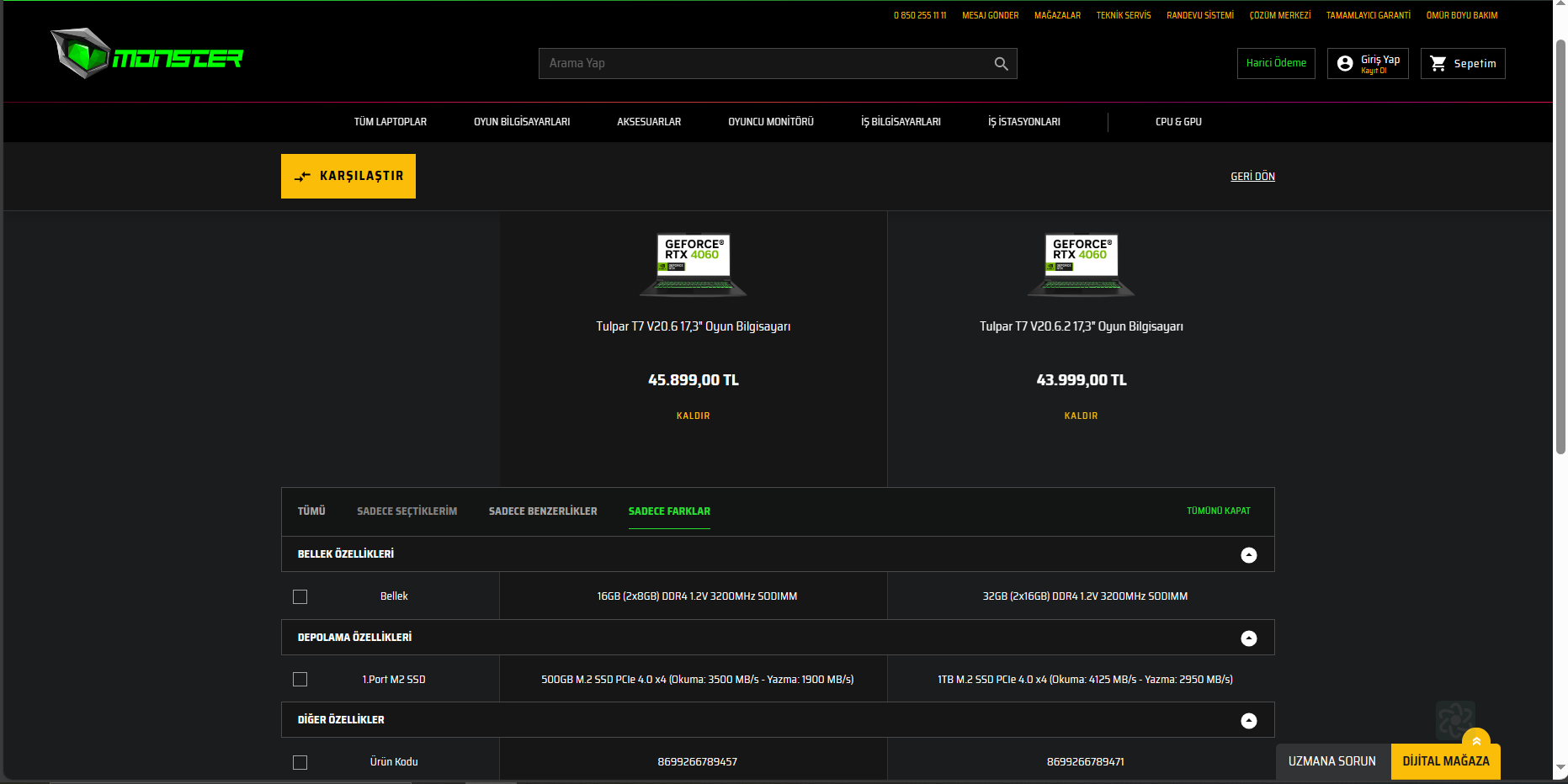Open the Dijital Mağaza button

coord(1446,761)
